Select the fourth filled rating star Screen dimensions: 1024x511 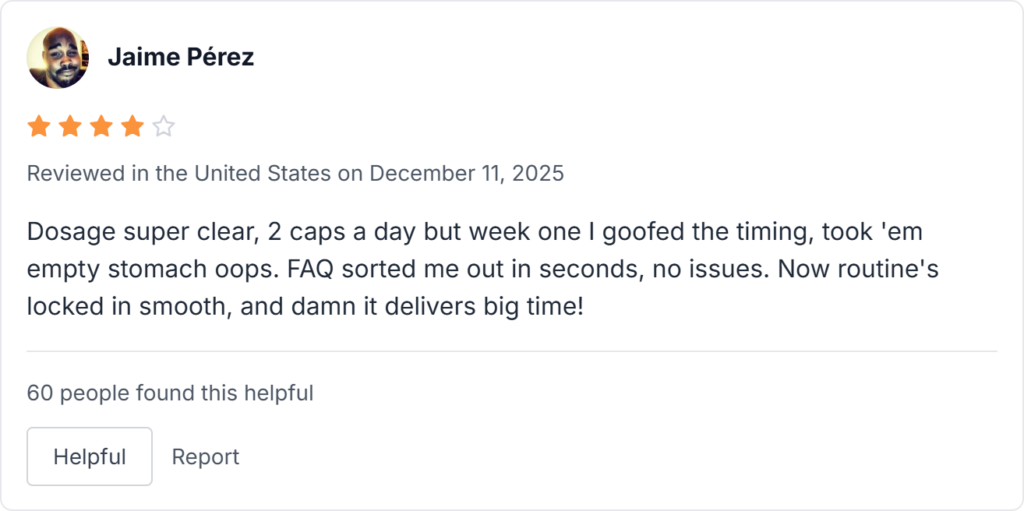pos(132,126)
